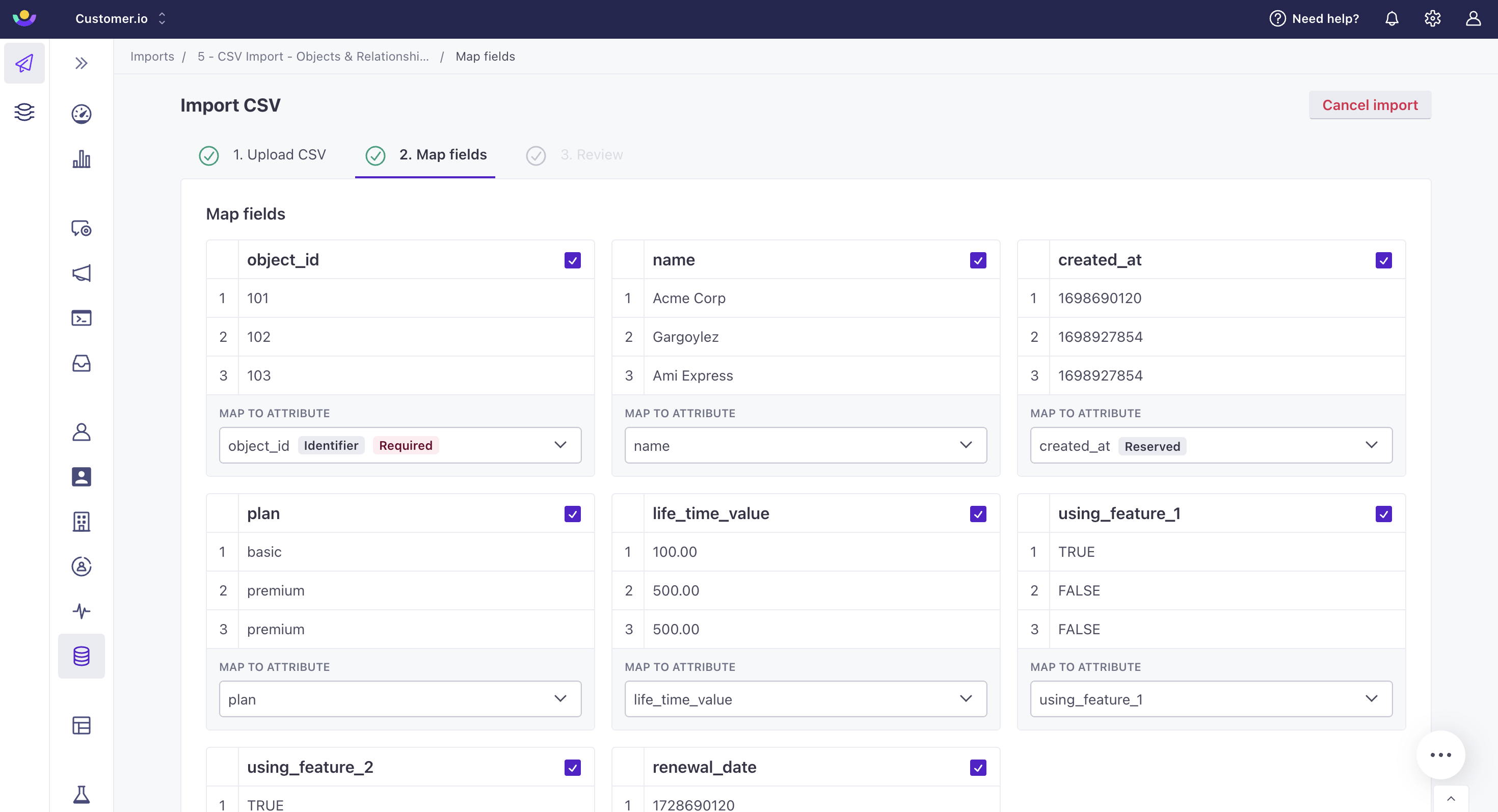Open the Journeys paper plane icon
Screen dimensions: 1498x812
24,63
